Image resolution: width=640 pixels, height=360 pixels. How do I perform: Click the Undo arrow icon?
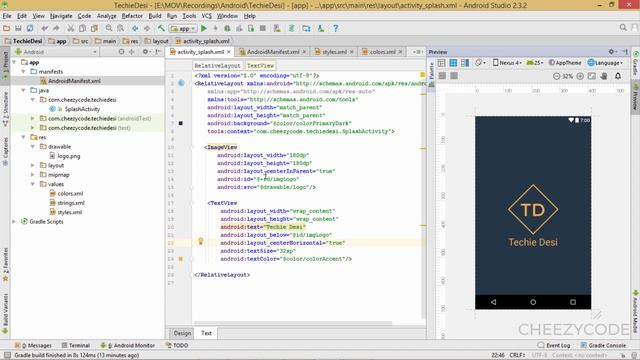[44, 28]
